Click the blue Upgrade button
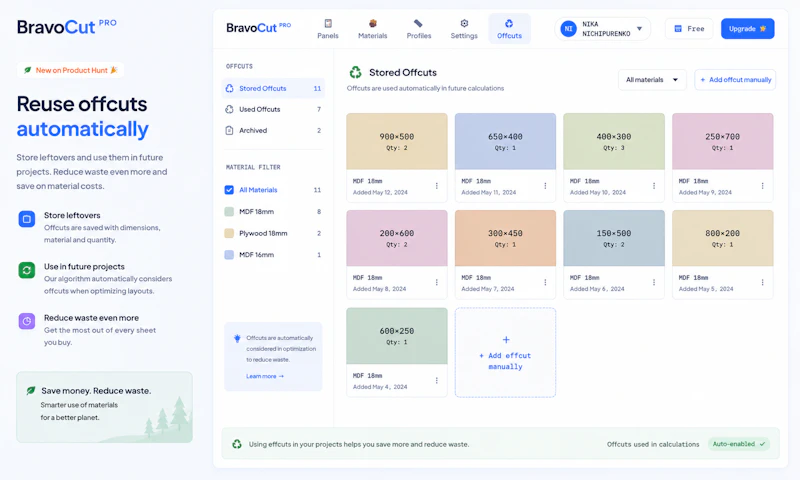The image size is (800, 480). click(747, 29)
